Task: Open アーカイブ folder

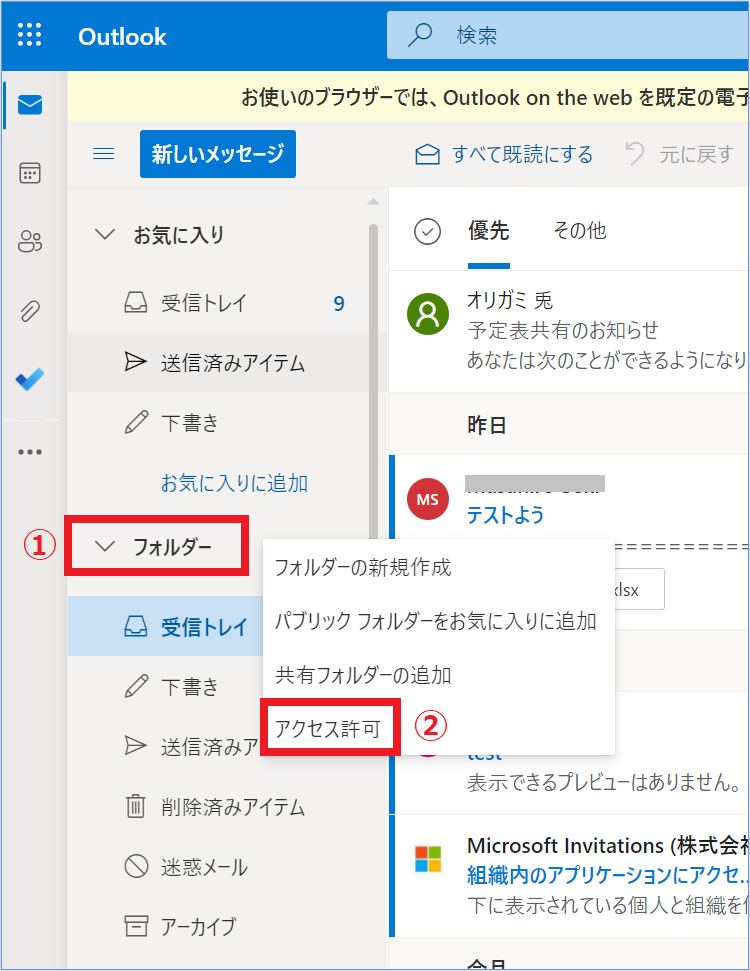Action: [x=227, y=926]
